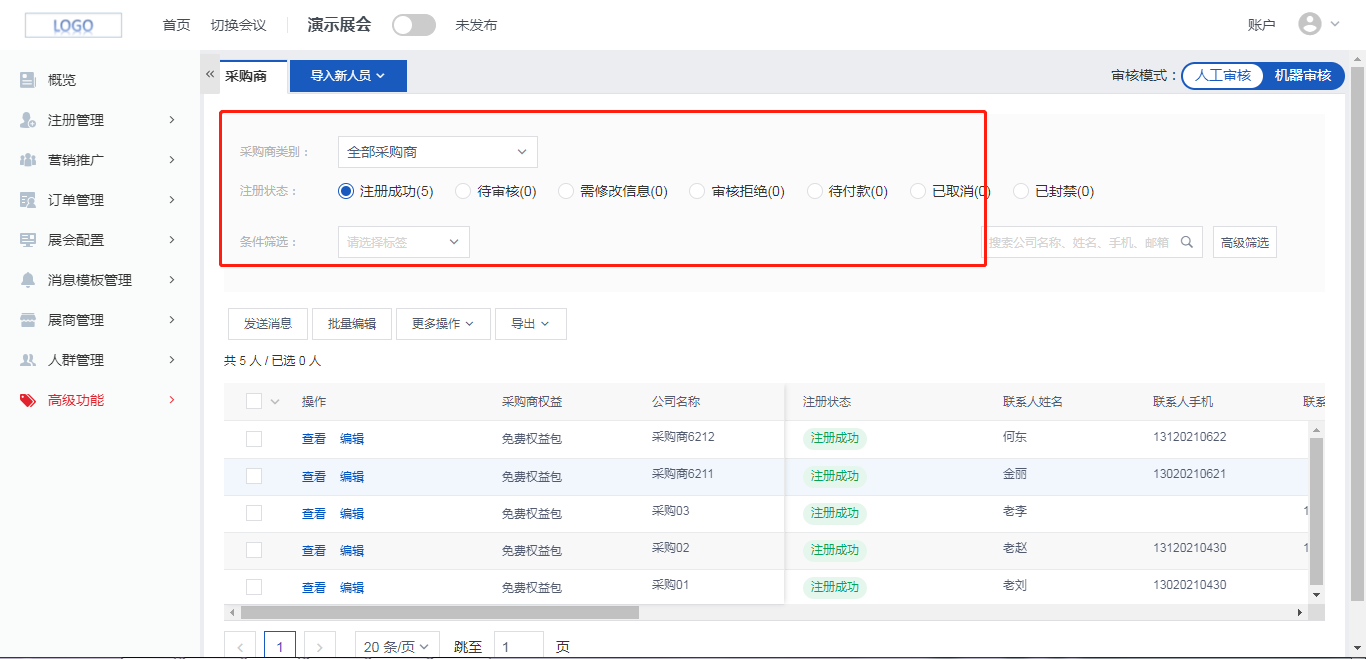Click horizontal scrollbar right arrow
Image resolution: width=1366 pixels, height=659 pixels.
click(1300, 612)
